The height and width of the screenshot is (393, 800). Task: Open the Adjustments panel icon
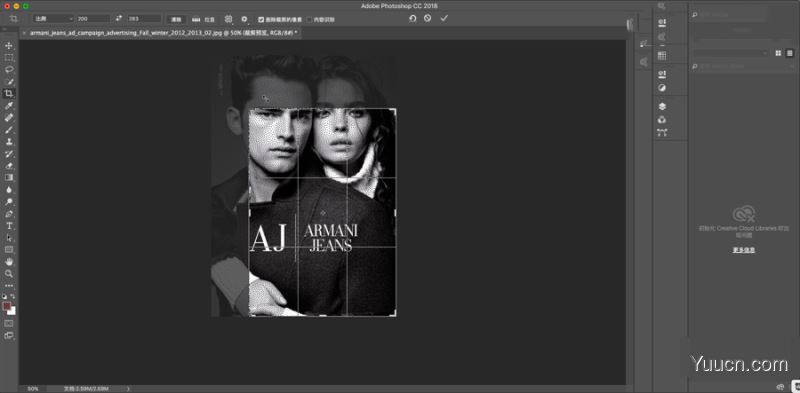[x=662, y=87]
